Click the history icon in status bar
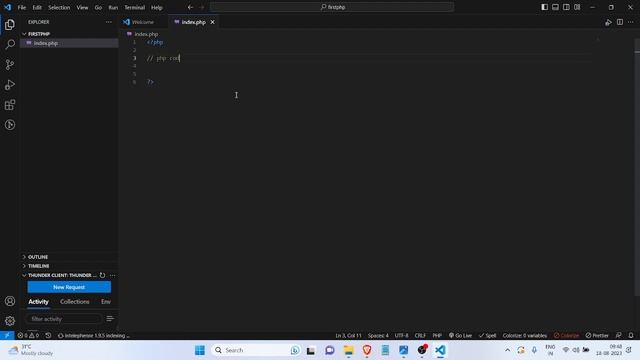 (x=48, y=336)
